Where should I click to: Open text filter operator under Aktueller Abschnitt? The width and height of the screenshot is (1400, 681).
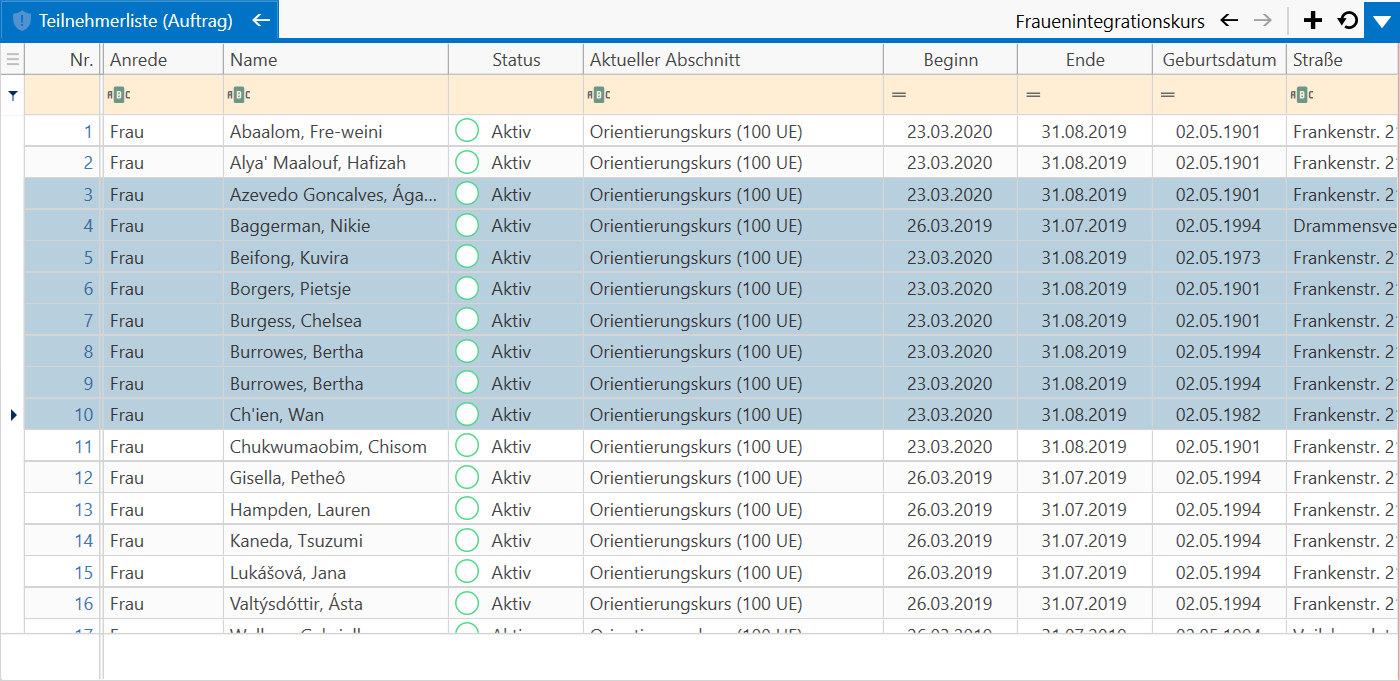599,95
